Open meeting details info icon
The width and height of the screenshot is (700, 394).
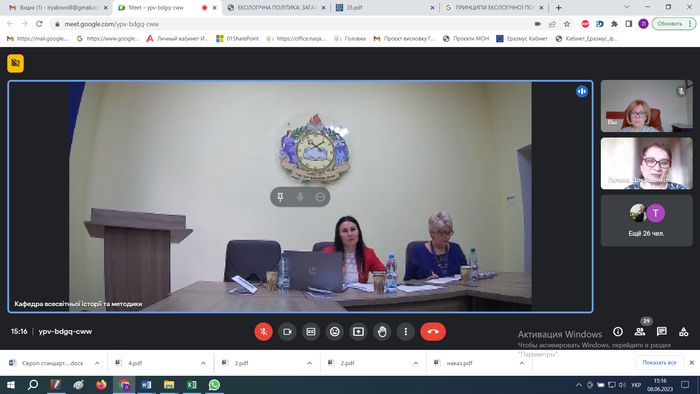(618, 332)
